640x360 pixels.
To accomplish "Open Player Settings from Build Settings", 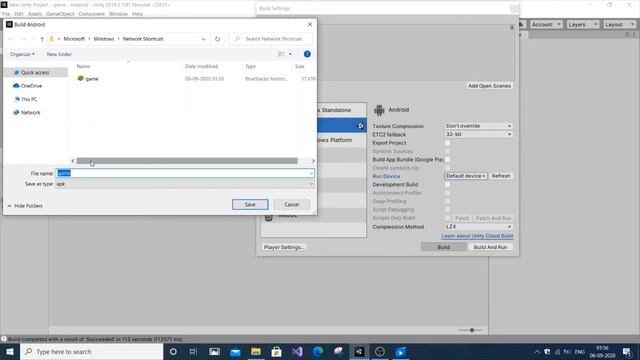I will tap(284, 247).
